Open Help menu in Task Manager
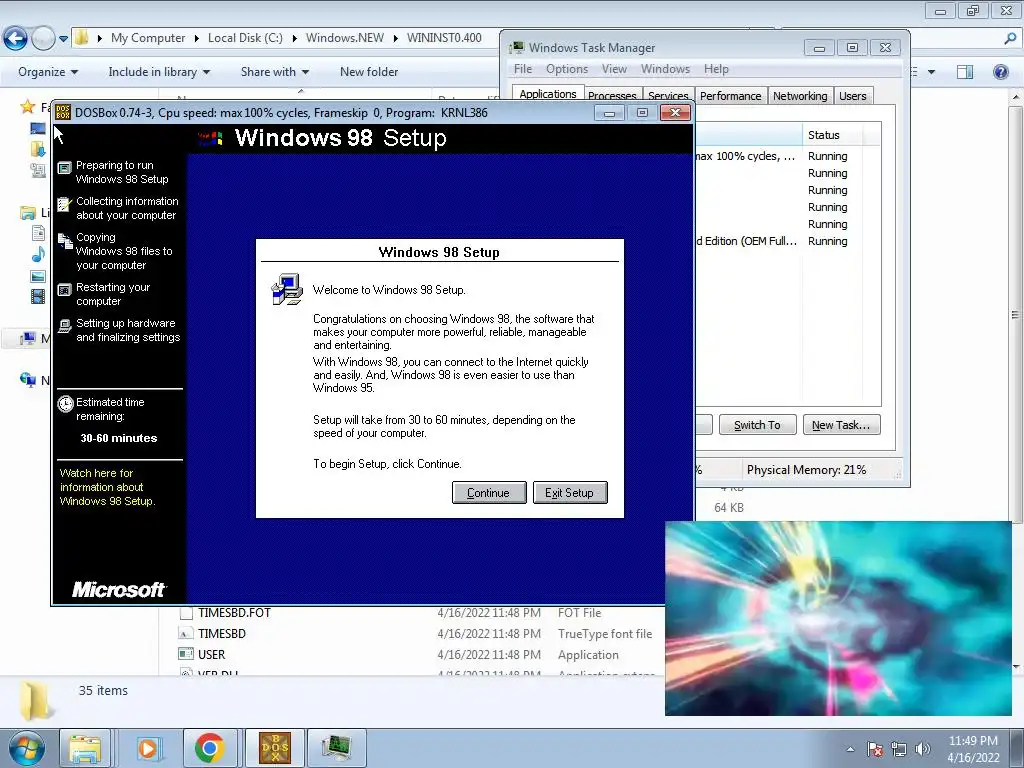 tap(716, 69)
